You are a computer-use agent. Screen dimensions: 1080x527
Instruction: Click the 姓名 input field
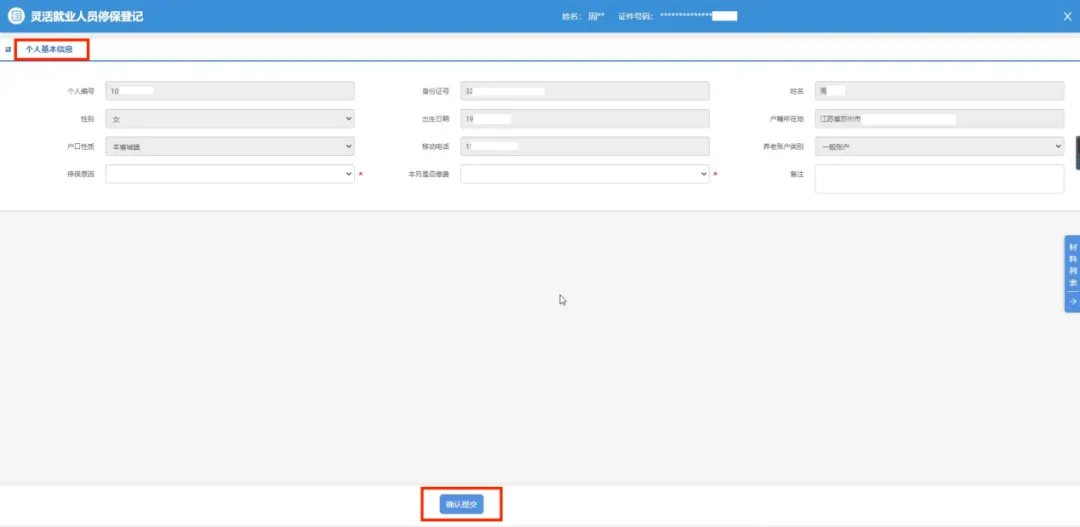coord(938,91)
